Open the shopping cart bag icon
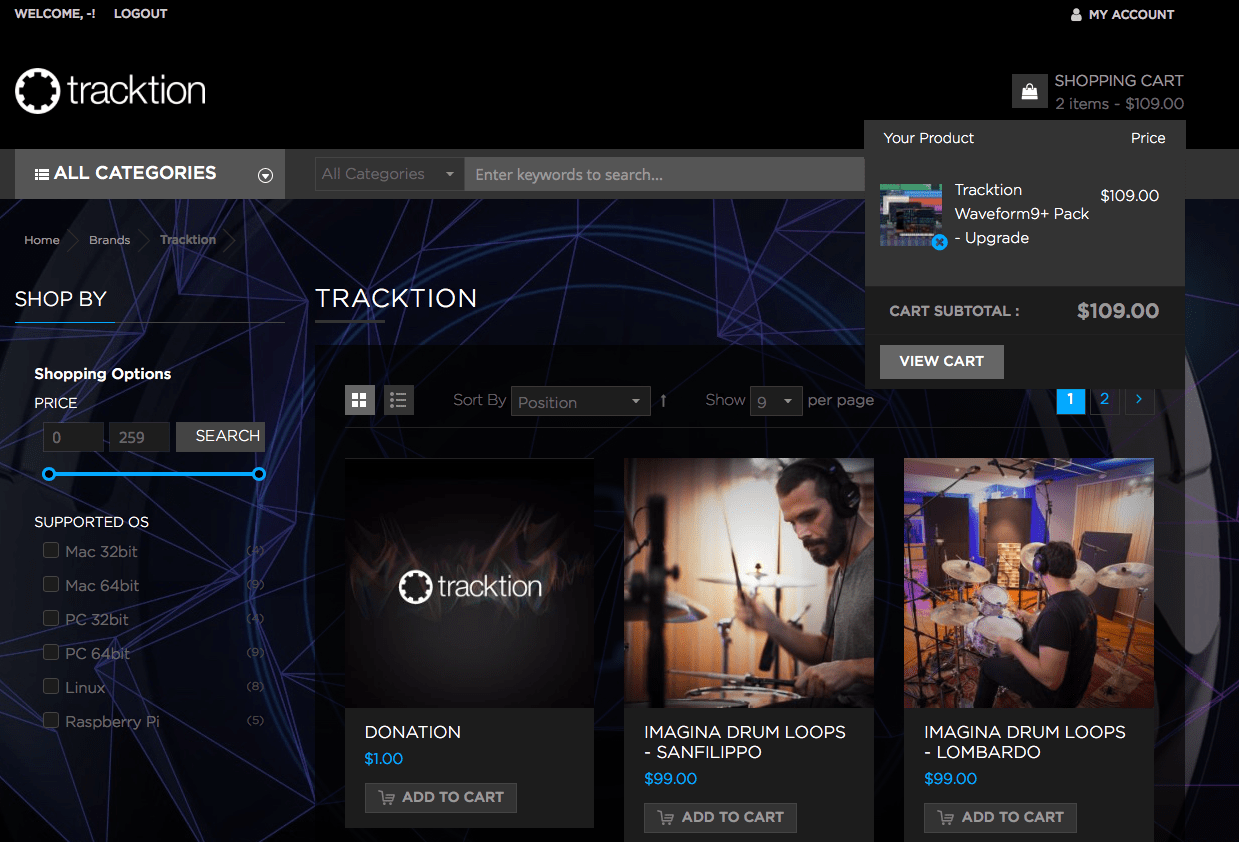 (x=1029, y=92)
